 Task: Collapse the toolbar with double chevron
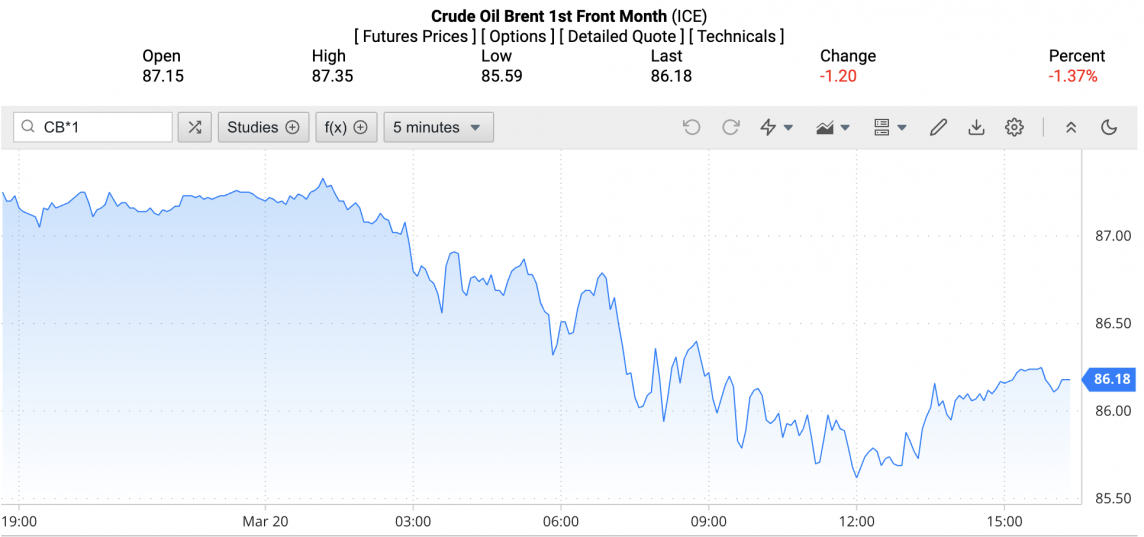[1070, 127]
